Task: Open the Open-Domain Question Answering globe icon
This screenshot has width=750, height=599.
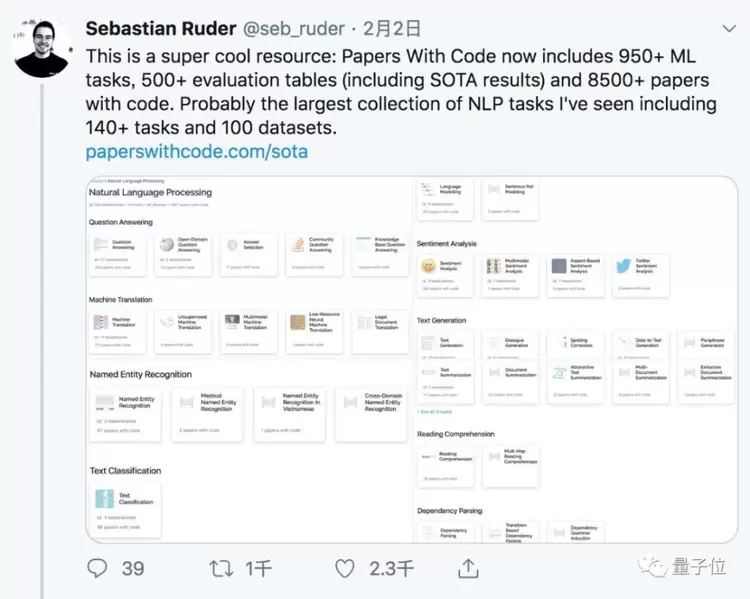Action: tap(167, 245)
